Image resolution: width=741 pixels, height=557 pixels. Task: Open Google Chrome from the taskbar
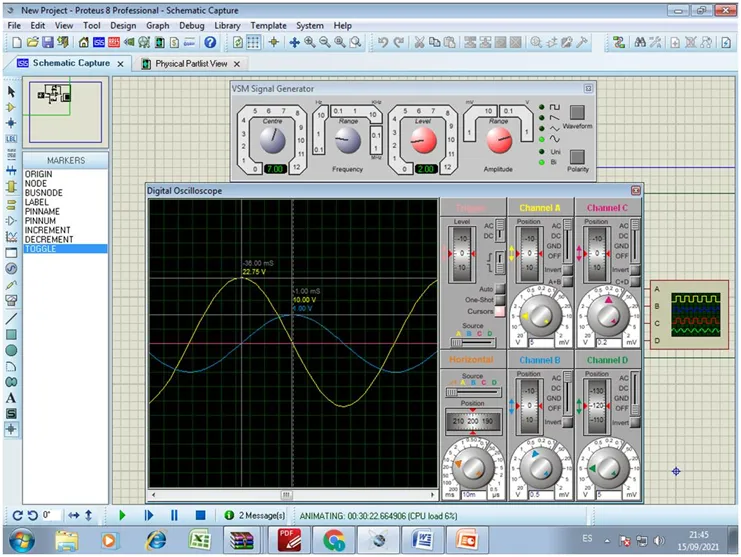point(334,540)
